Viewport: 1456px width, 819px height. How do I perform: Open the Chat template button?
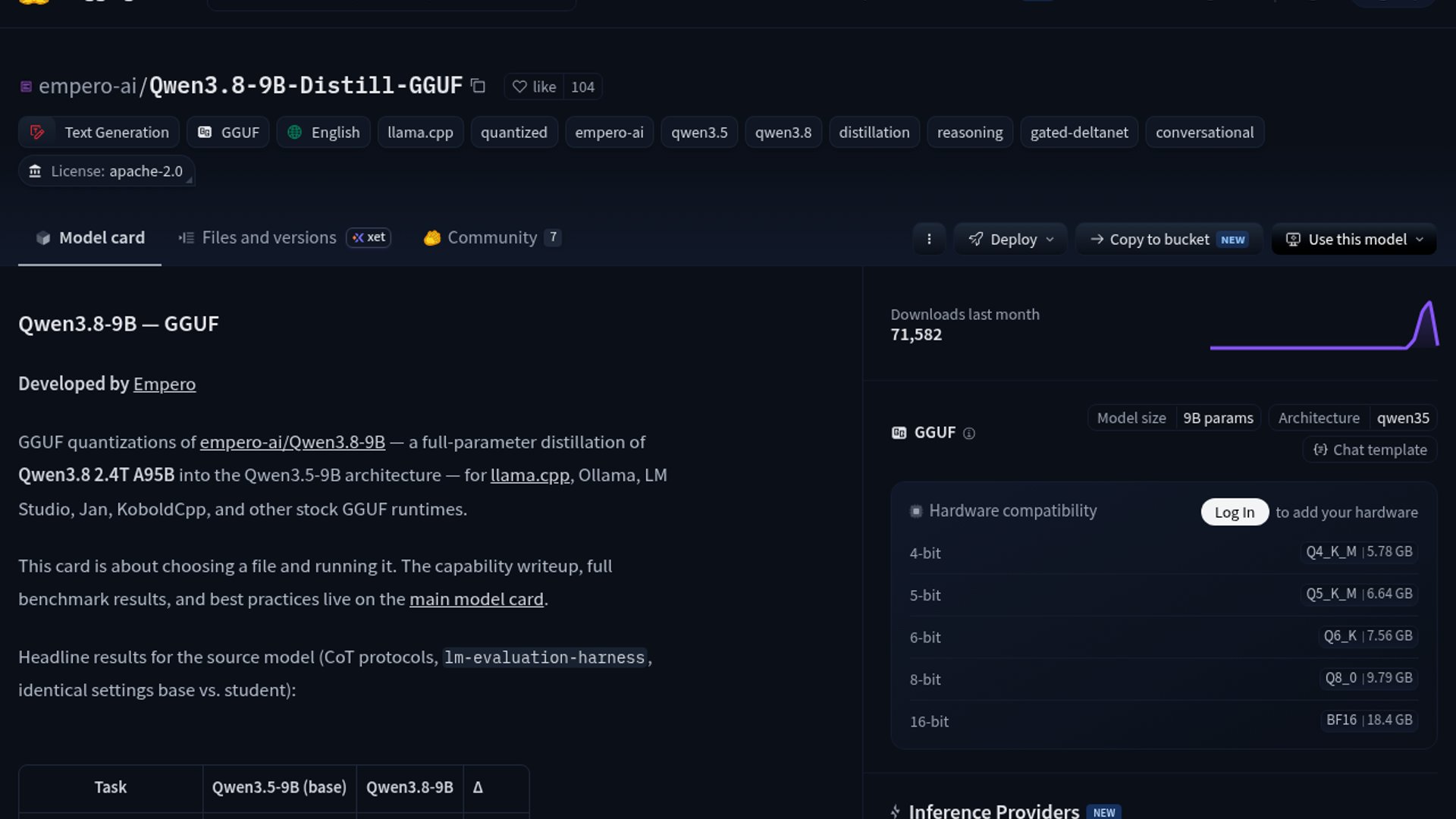tap(1370, 450)
